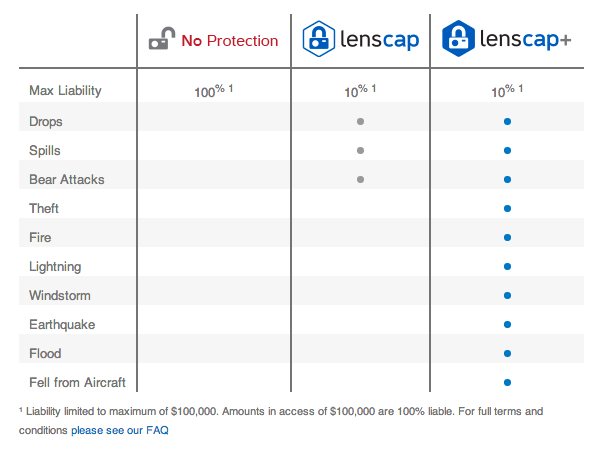The height and width of the screenshot is (454, 597).
Task: Click the blue dot for Flood under lenscap+
Action: click(507, 353)
